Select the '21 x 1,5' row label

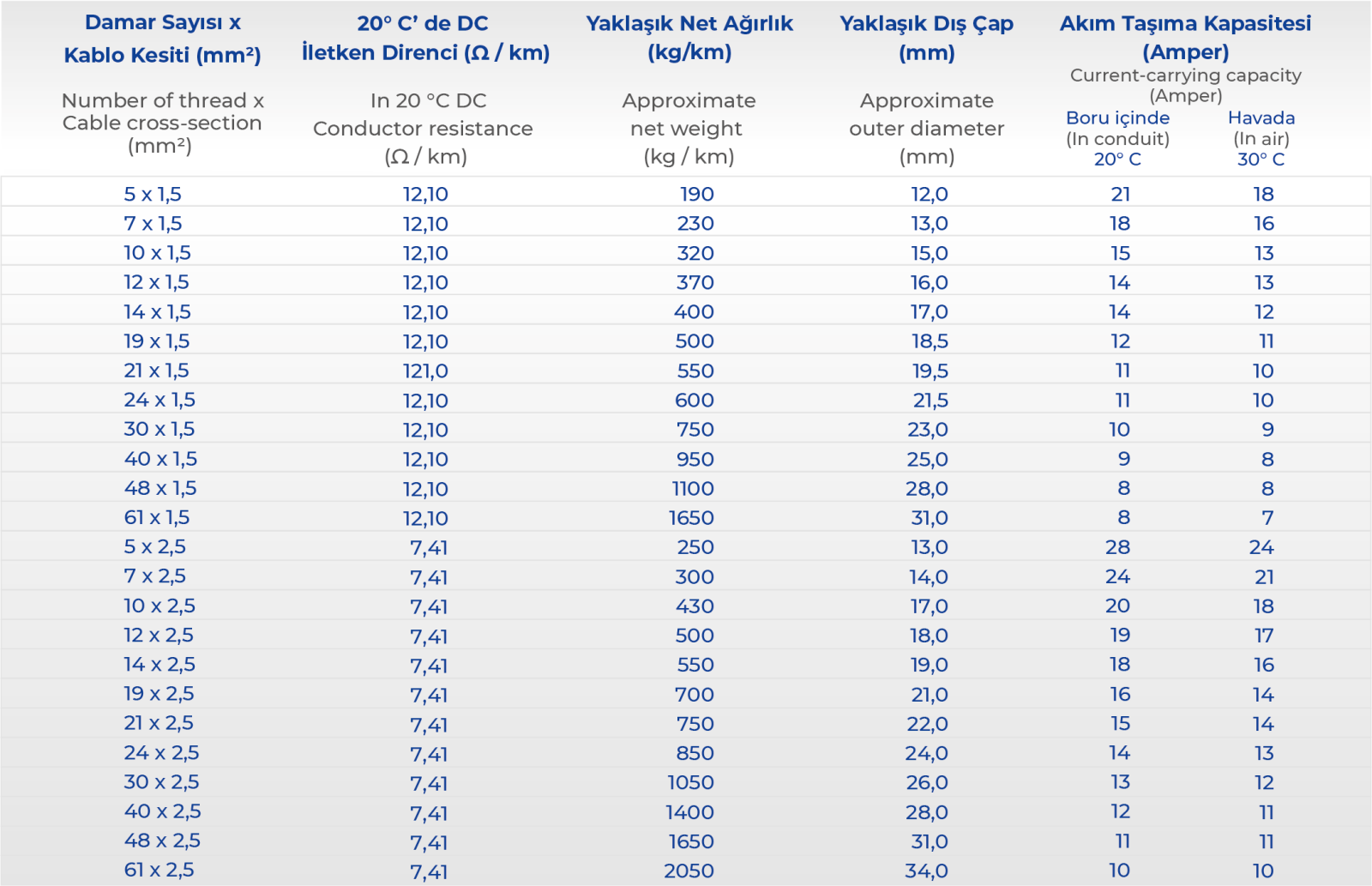pos(156,371)
